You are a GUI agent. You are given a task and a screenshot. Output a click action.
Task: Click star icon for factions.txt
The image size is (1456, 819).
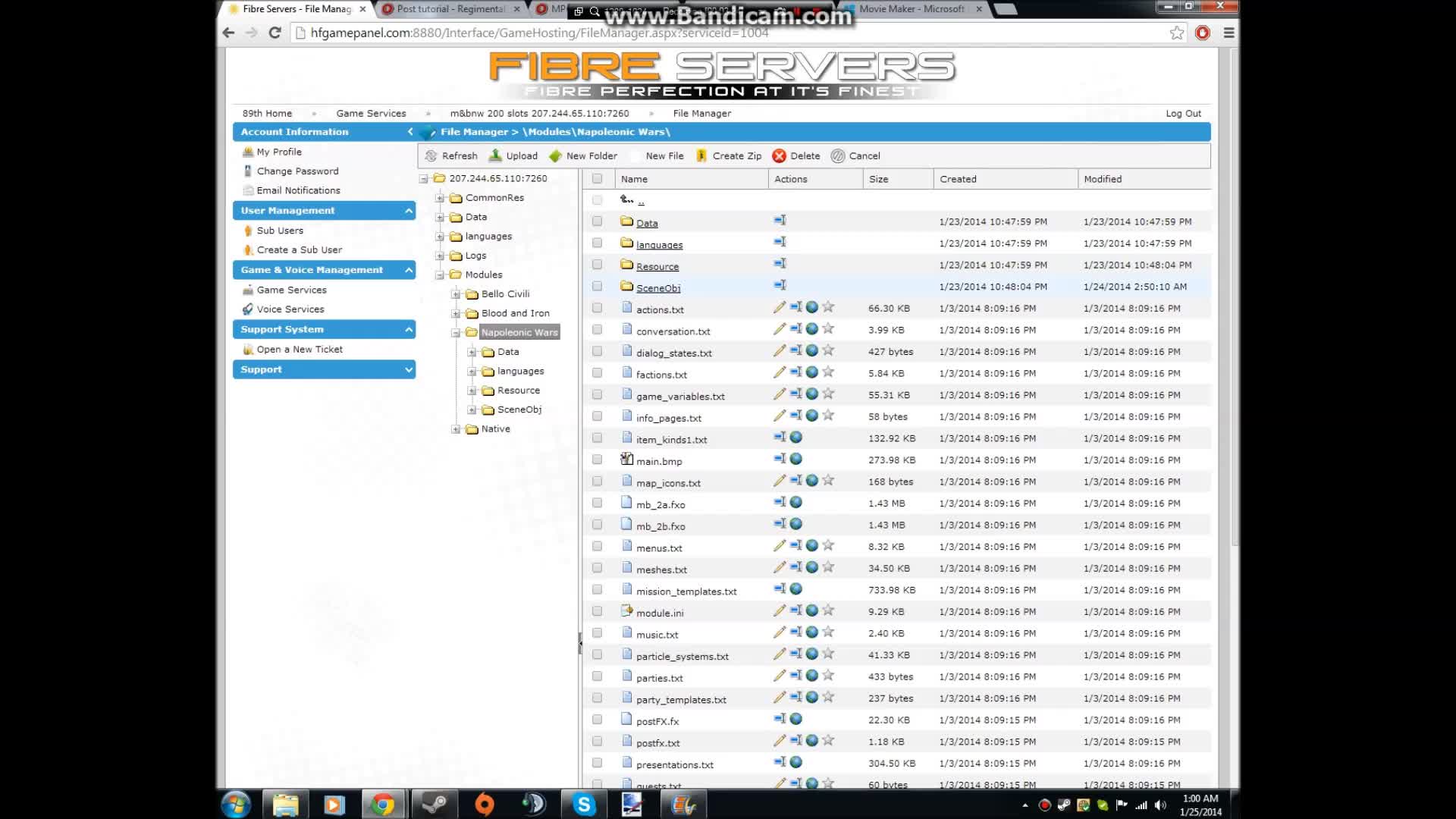pos(828,372)
